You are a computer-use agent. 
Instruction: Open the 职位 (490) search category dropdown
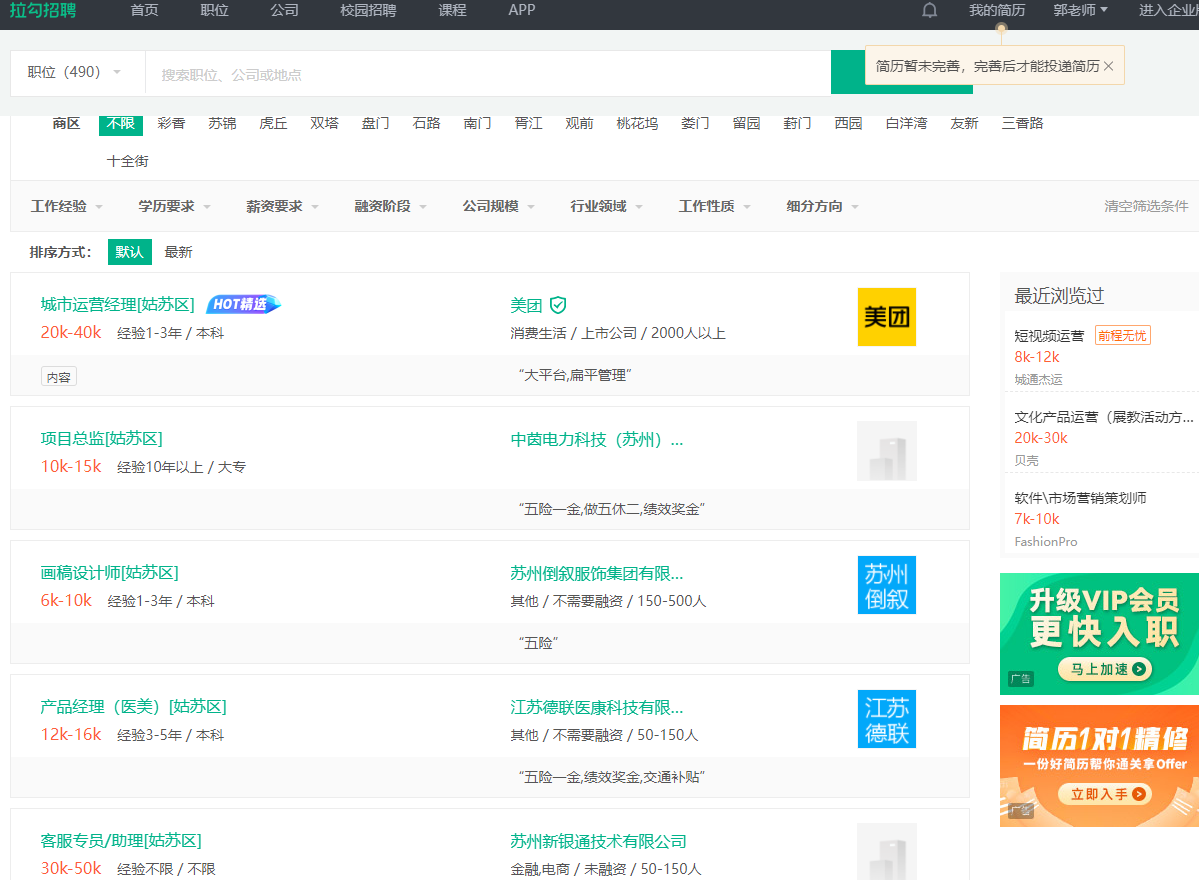pyautogui.click(x=77, y=72)
